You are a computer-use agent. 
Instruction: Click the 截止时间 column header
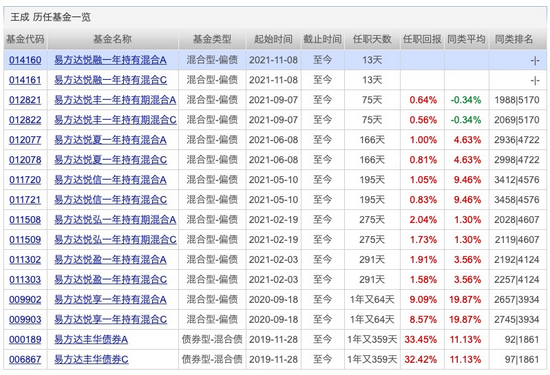pos(322,39)
